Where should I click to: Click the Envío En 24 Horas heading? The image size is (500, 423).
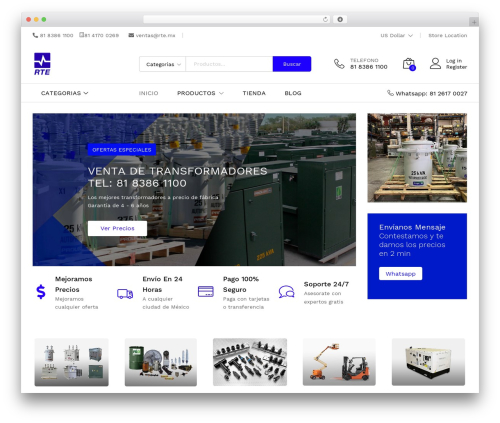162,284
